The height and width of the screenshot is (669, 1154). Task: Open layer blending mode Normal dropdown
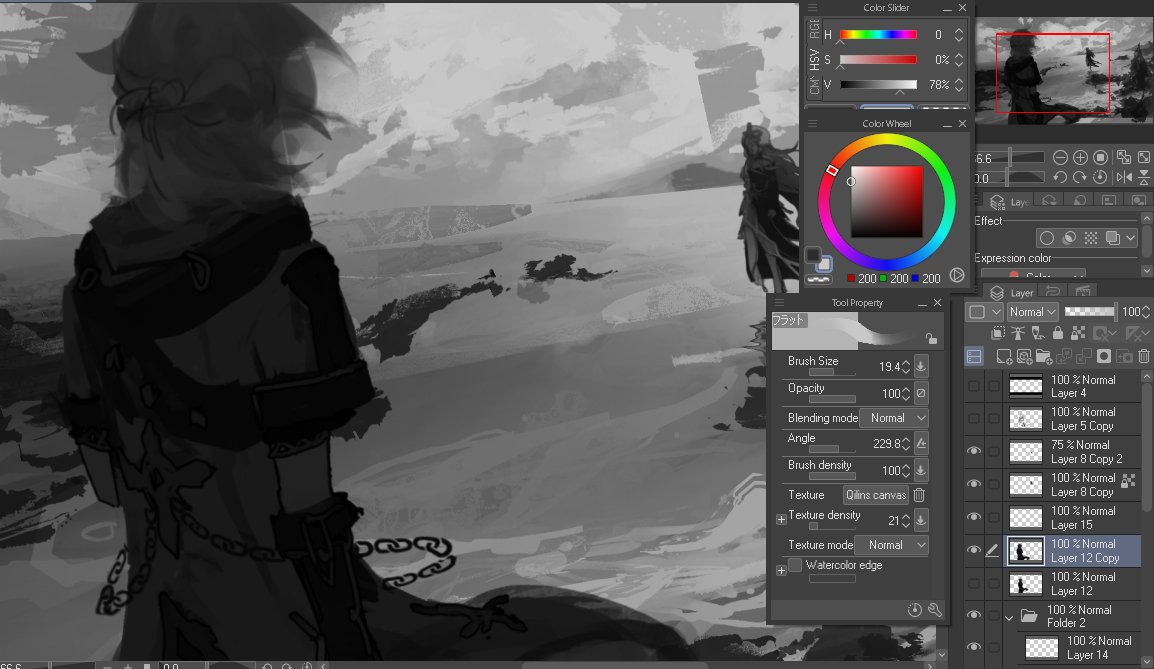(1033, 312)
